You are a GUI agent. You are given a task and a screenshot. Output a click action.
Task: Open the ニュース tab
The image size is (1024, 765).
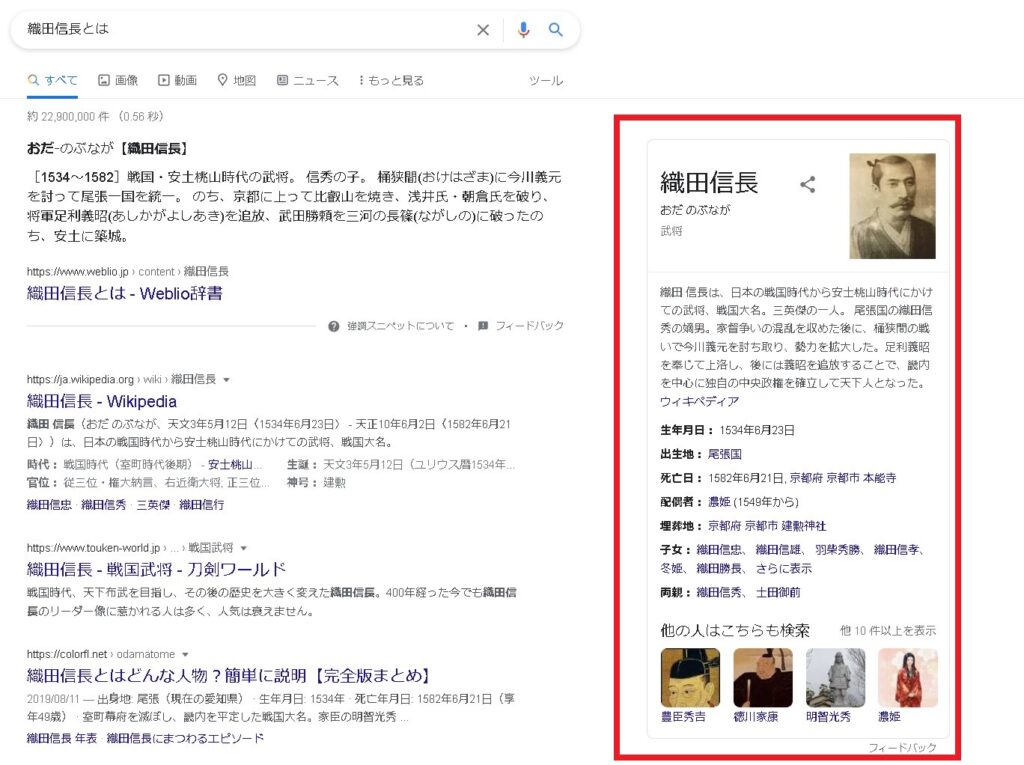click(308, 80)
